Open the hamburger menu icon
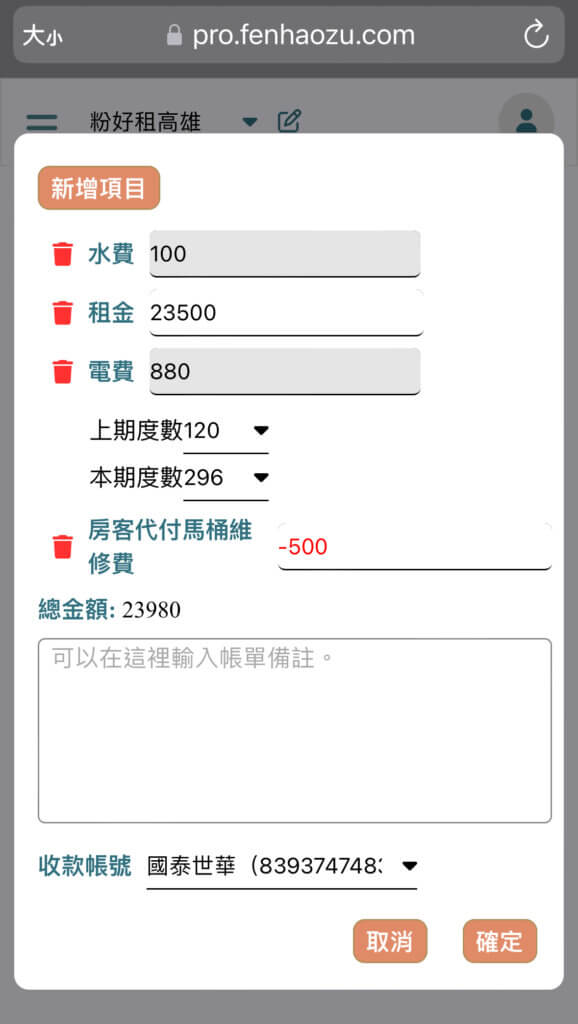This screenshot has width=578, height=1024. coord(42,122)
